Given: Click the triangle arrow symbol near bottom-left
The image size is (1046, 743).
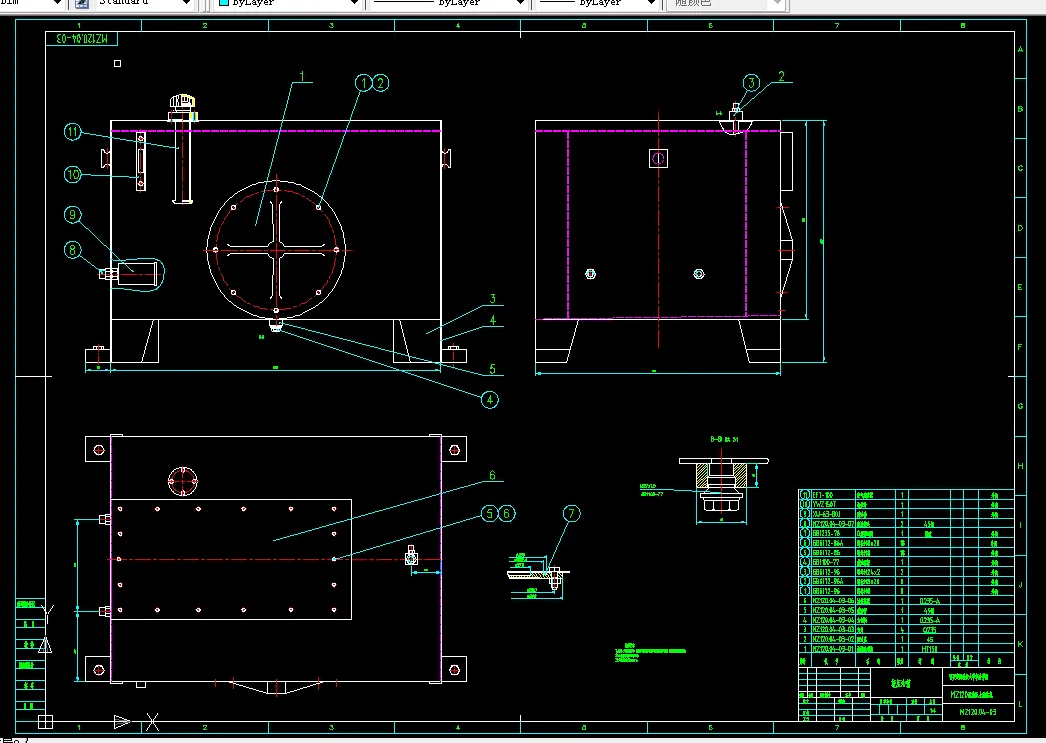Looking at the screenshot, I should click(x=122, y=722).
